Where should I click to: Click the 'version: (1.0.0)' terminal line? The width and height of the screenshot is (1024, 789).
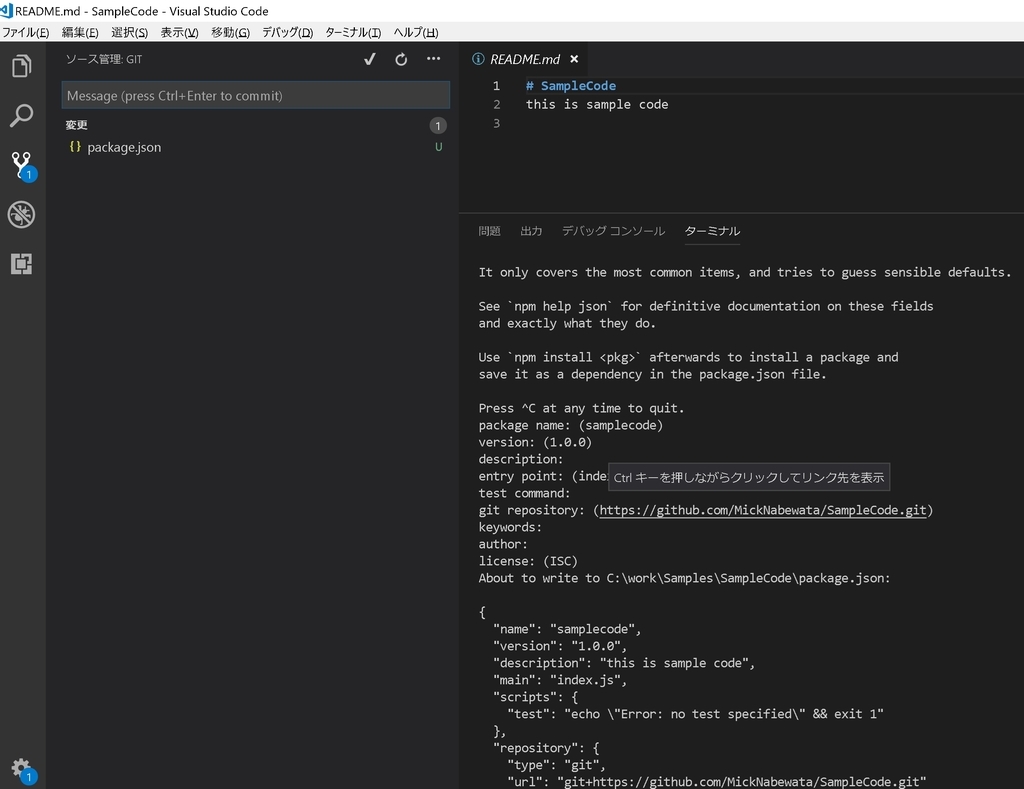click(x=535, y=442)
